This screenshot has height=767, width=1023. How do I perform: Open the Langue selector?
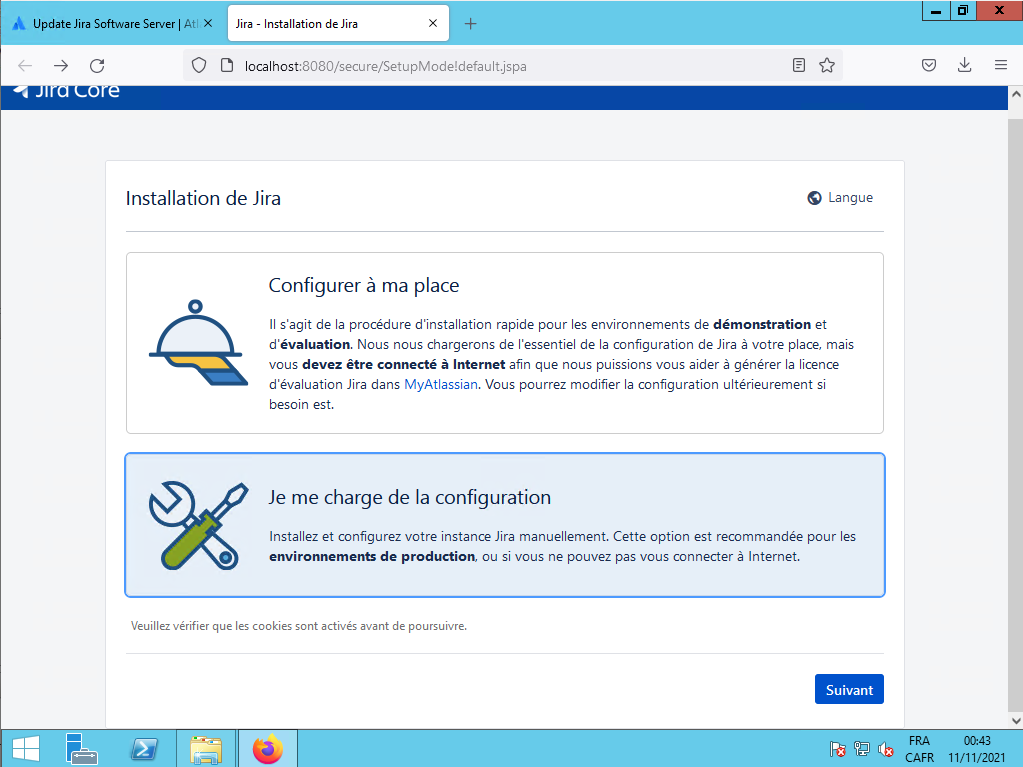840,198
